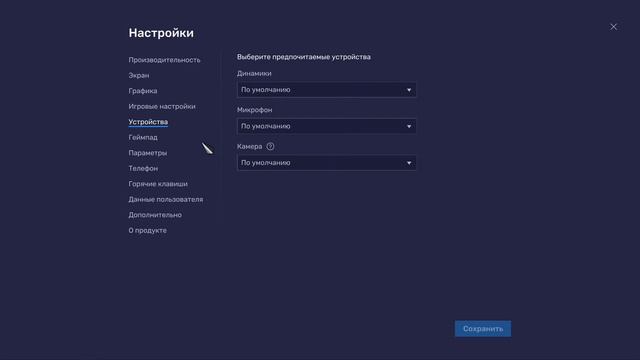This screenshot has height=360, width=640.
Task: Click the Камера label
Action: coord(249,146)
